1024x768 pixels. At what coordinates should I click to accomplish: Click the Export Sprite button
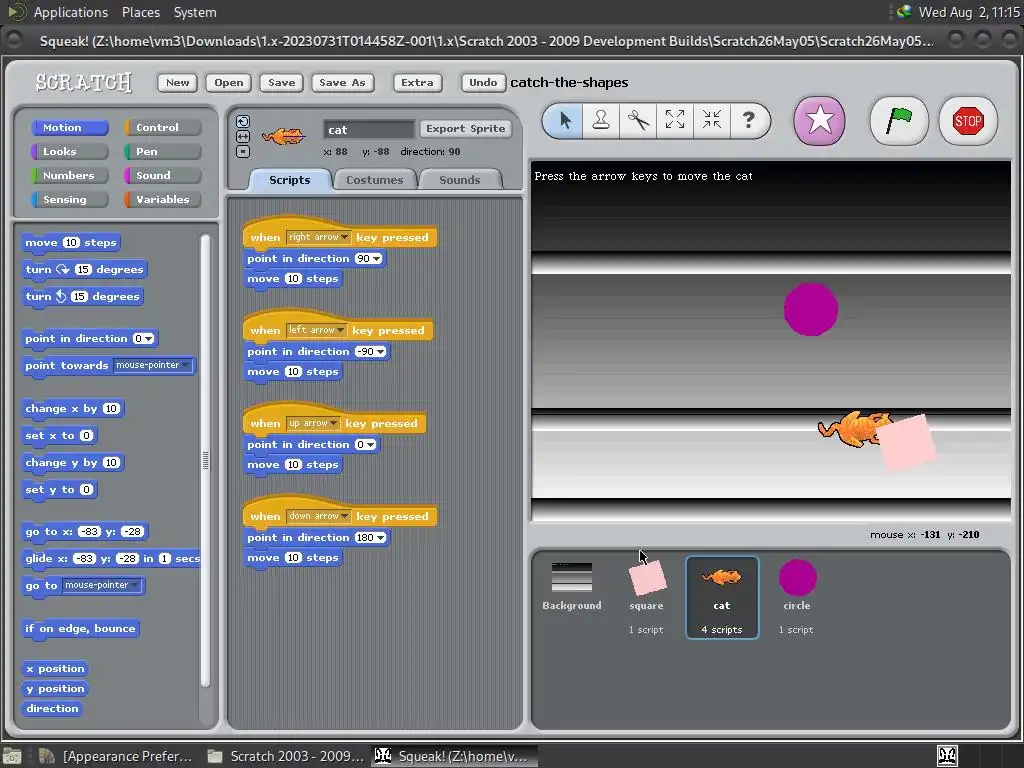tap(466, 129)
